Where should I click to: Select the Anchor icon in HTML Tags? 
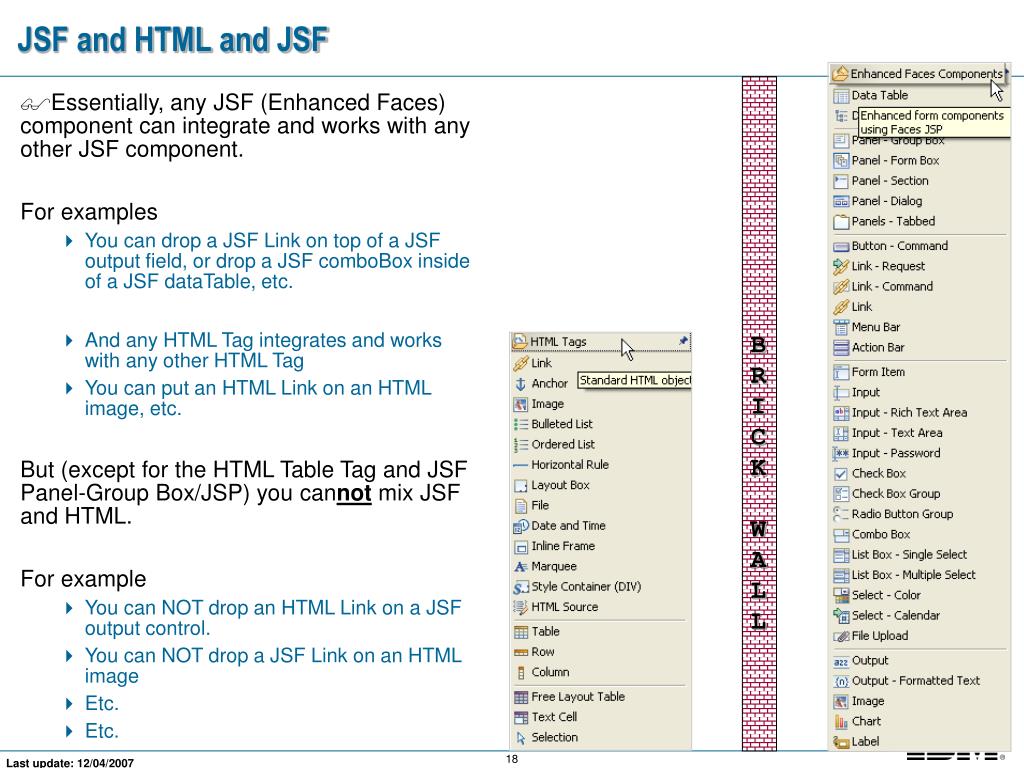tap(520, 384)
